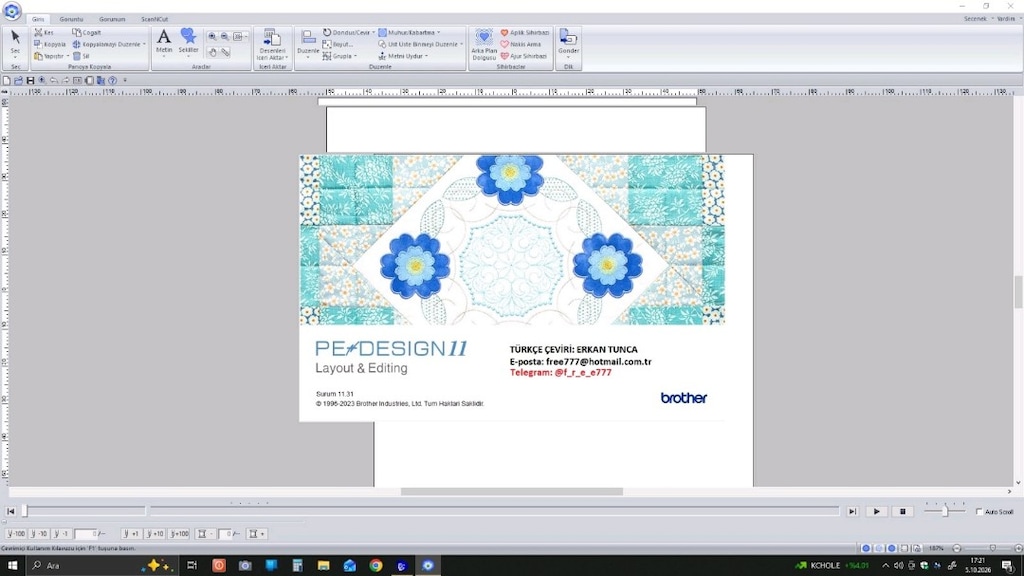Click the PE-Design application logo button
Image resolution: width=1024 pixels, height=576 pixels.
tap(12, 10)
